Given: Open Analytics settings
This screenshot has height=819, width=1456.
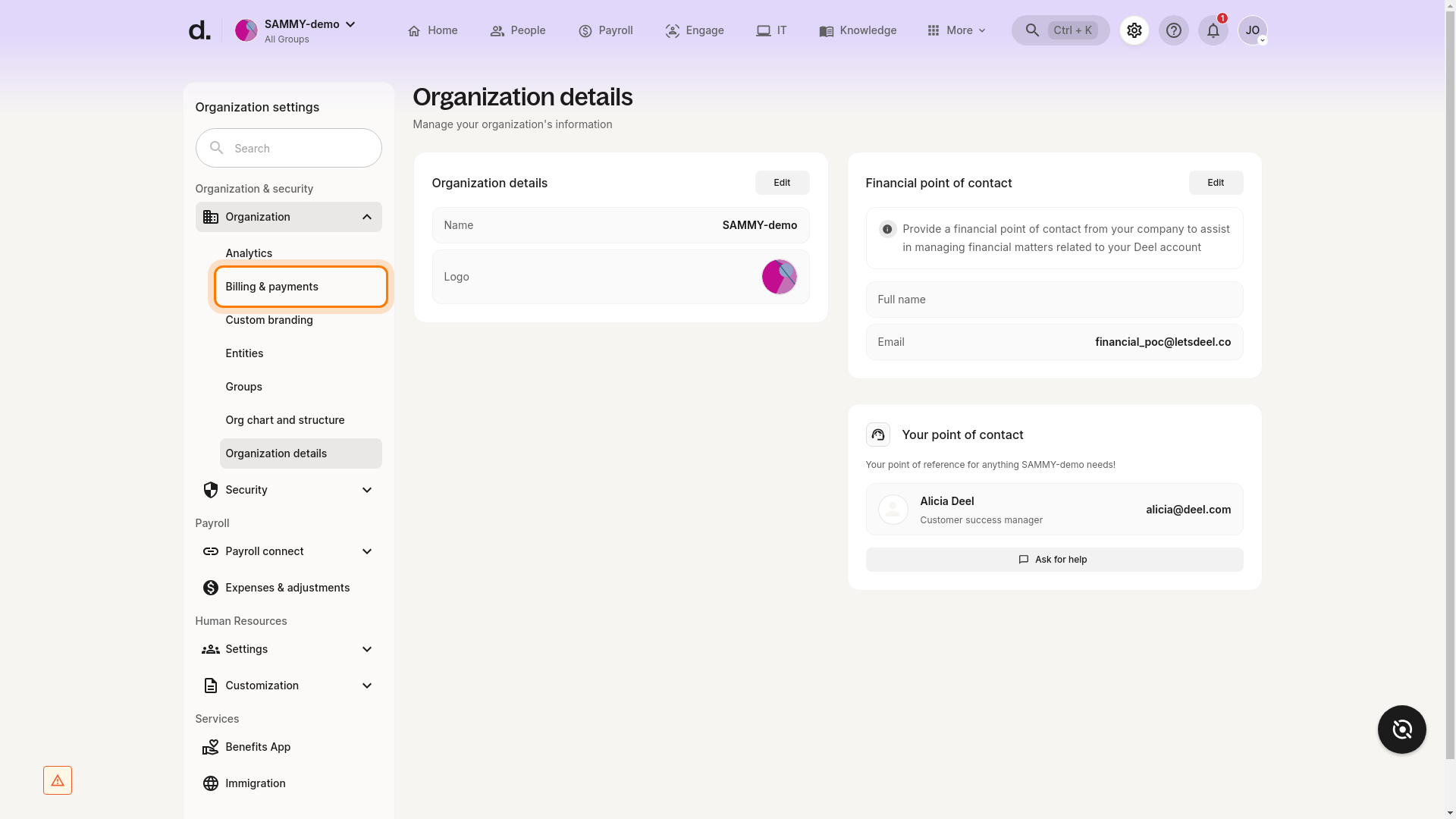Looking at the screenshot, I should pyautogui.click(x=300, y=253).
